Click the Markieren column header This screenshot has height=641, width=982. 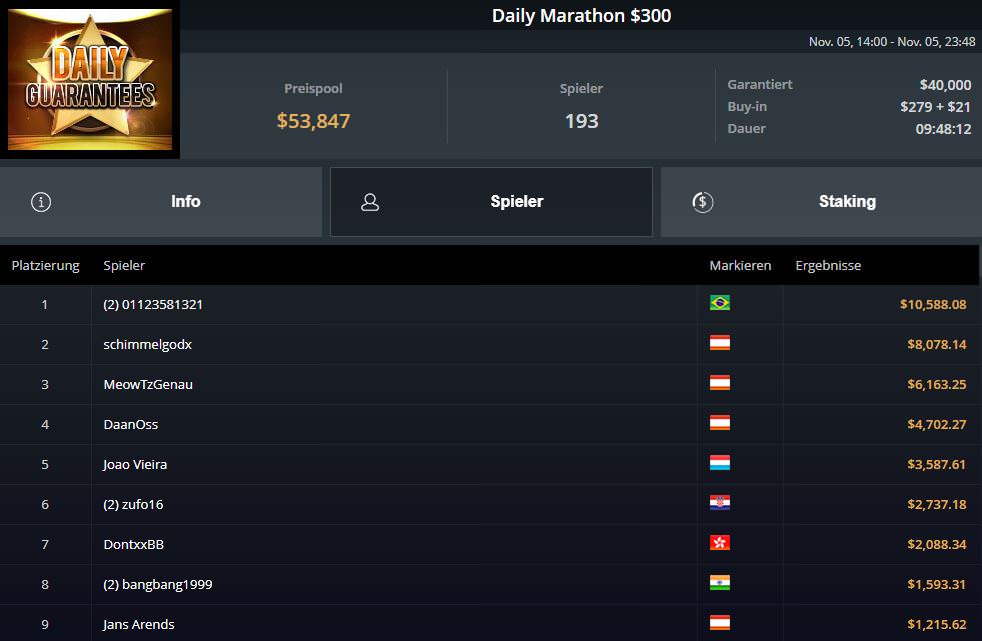point(740,266)
